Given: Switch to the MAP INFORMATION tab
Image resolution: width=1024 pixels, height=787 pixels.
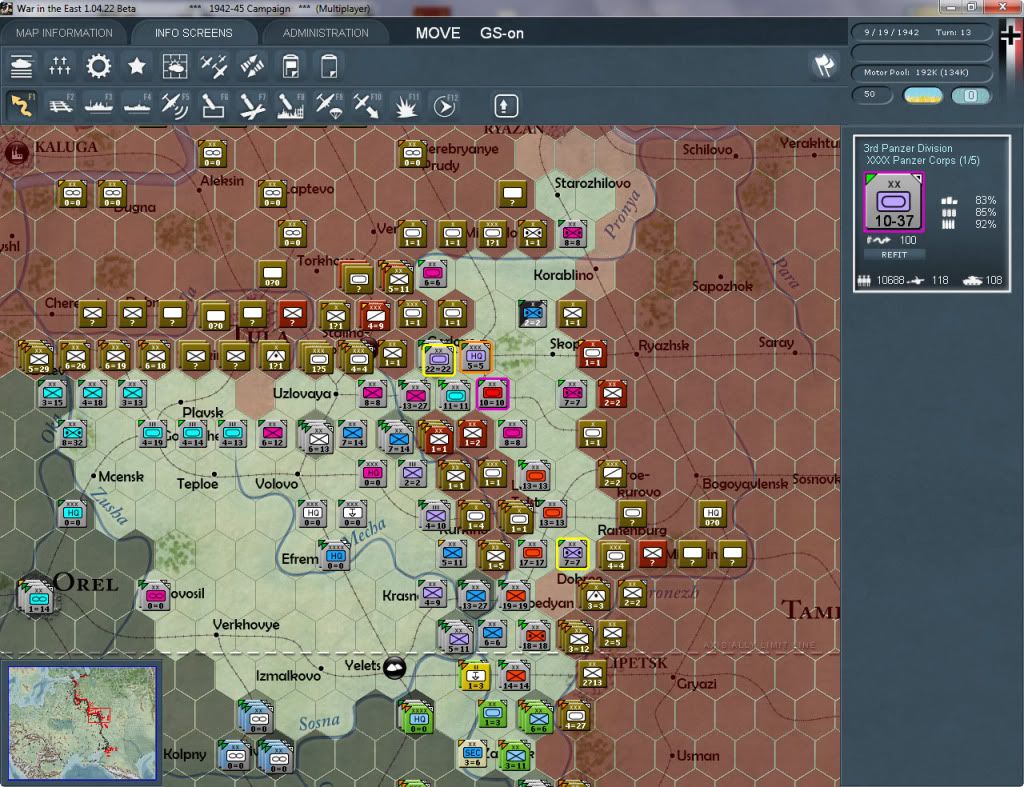Looking at the screenshot, I should point(64,33).
